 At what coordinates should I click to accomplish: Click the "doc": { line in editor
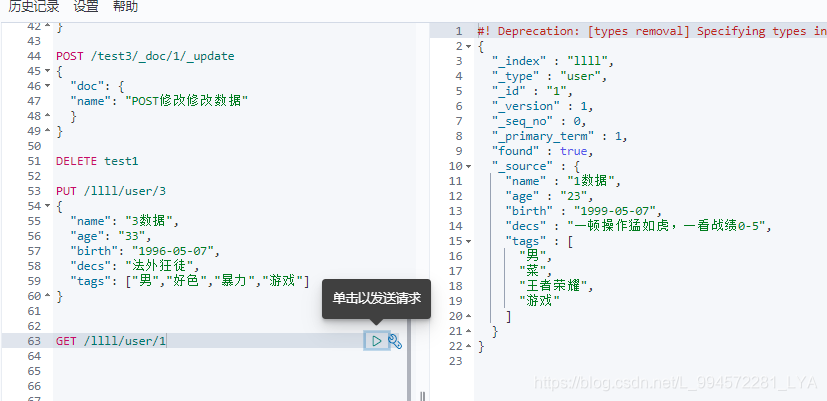tap(97, 86)
